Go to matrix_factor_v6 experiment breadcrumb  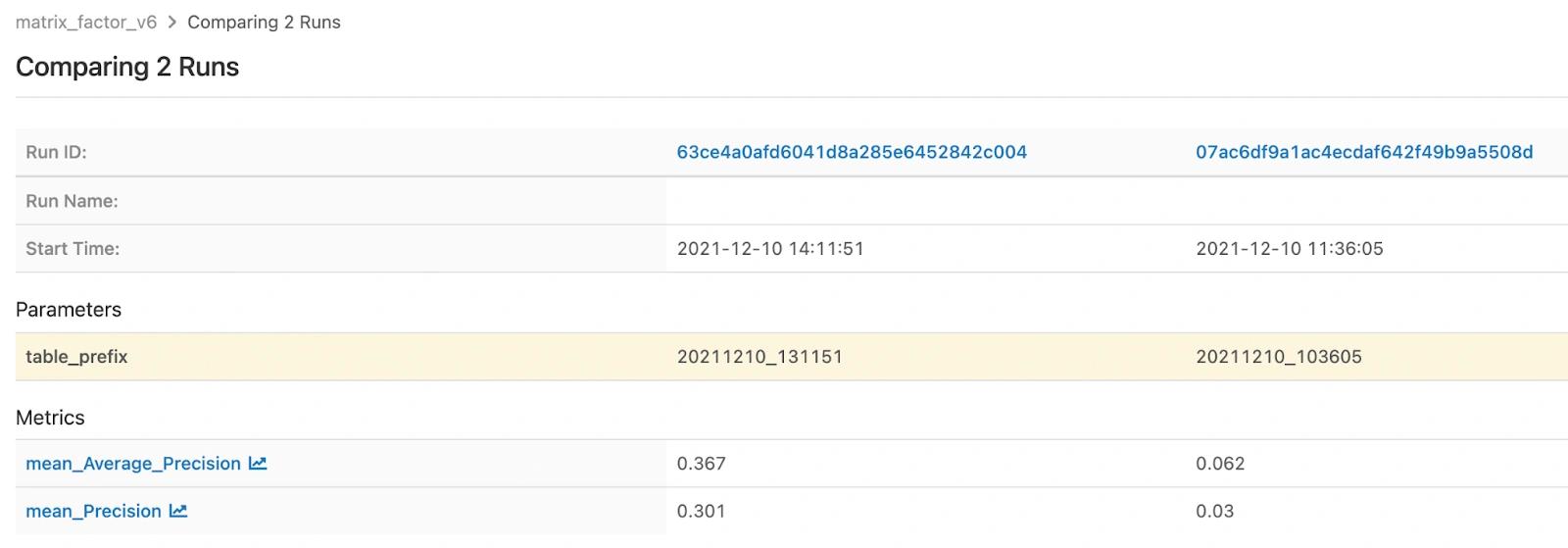pos(86,22)
